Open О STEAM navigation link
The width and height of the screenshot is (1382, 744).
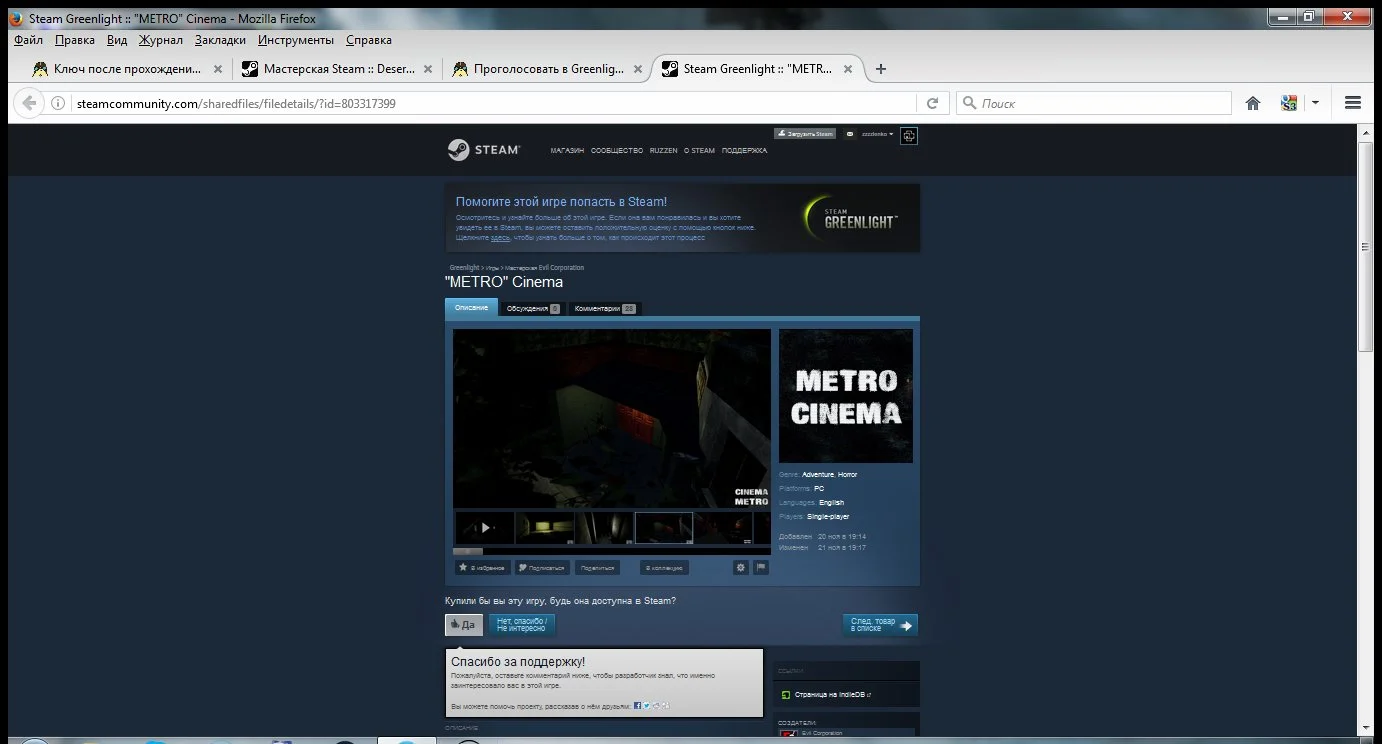pyautogui.click(x=700, y=151)
